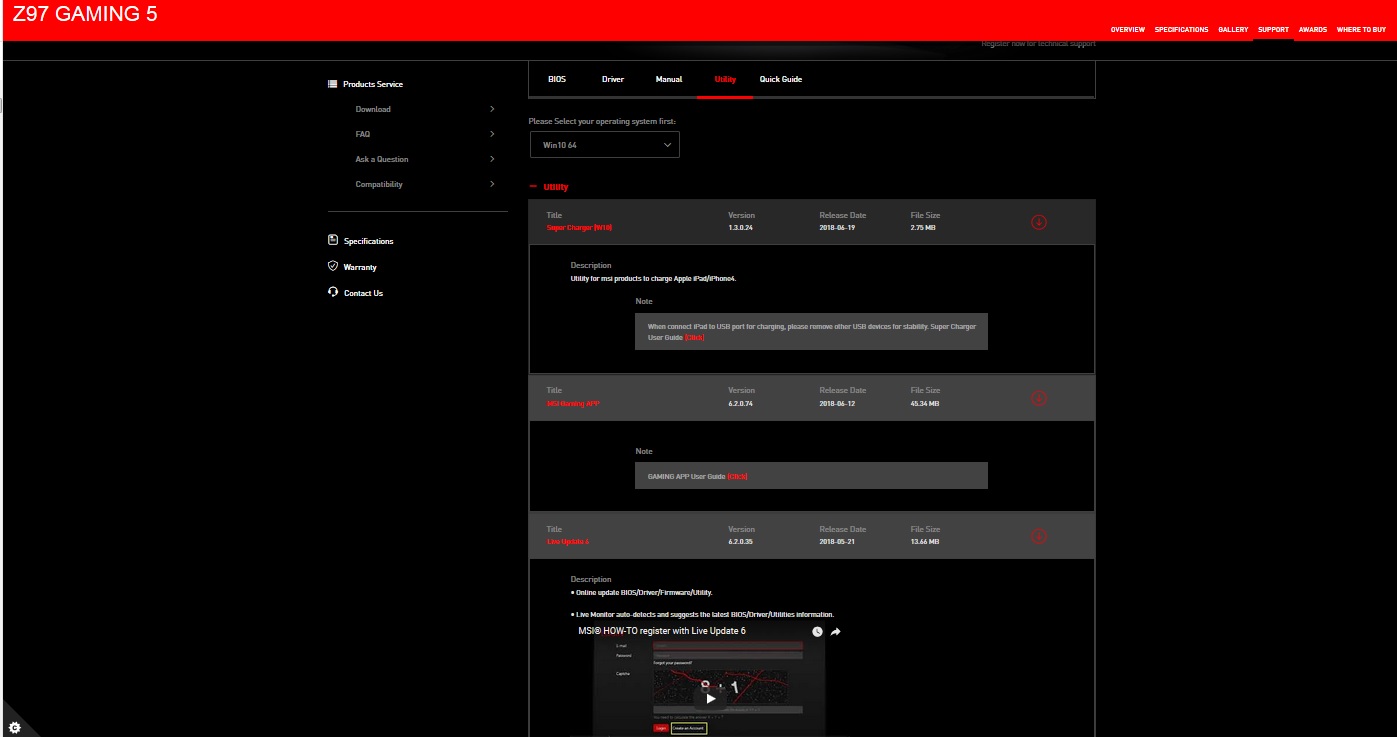
Task: Click release date 2018-06-19
Action: coord(837,228)
